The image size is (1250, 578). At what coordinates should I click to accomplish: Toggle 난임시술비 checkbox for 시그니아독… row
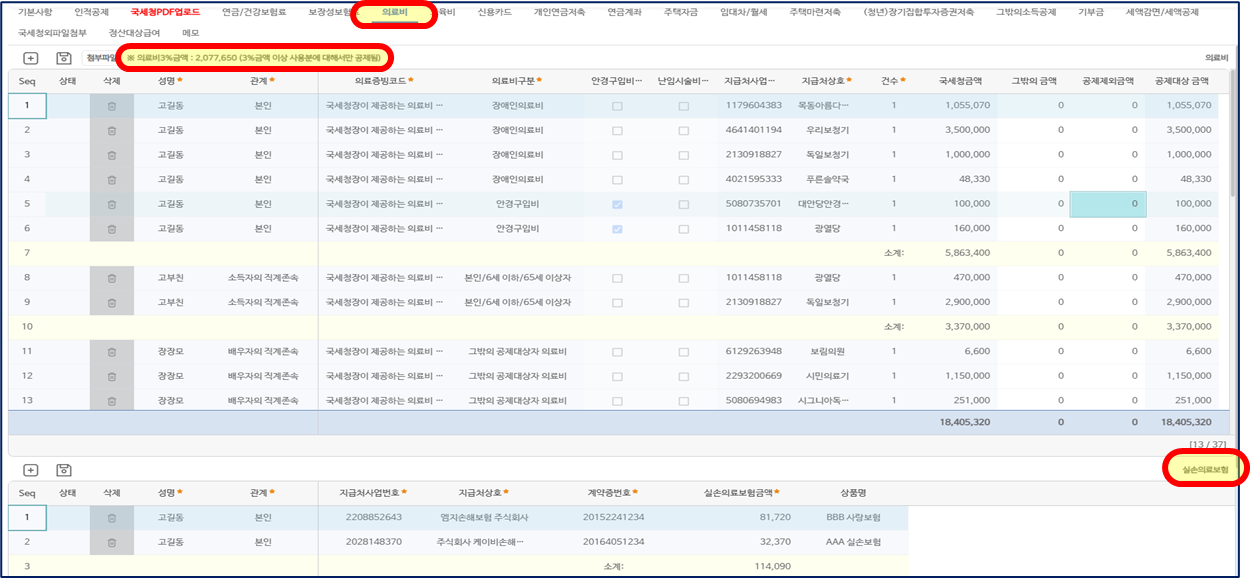pyautogui.click(x=684, y=400)
